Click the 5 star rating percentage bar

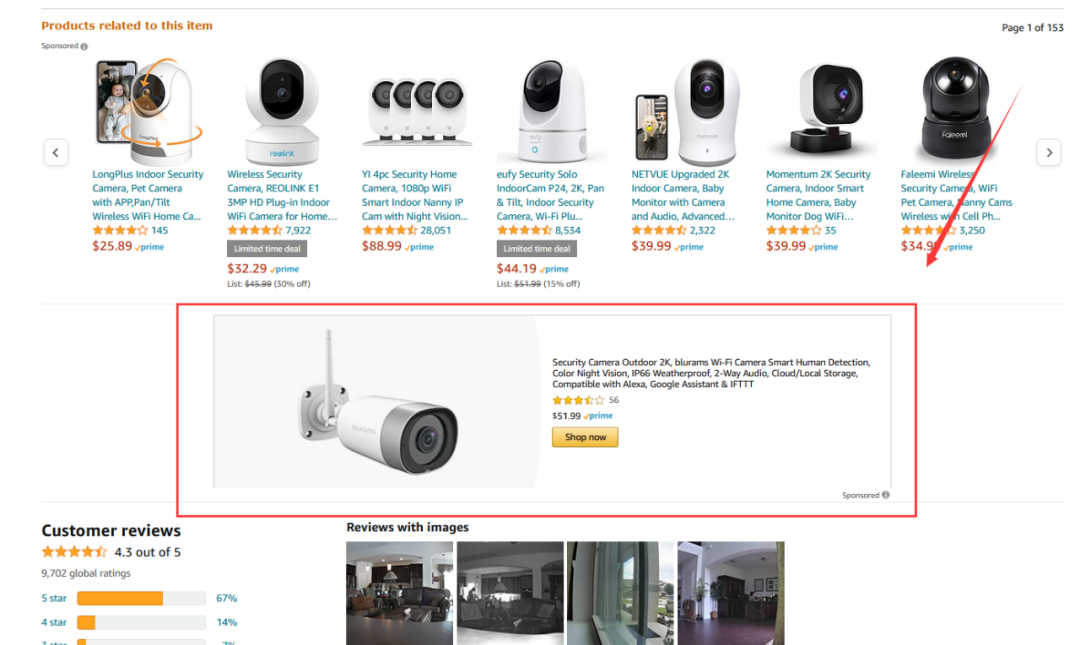point(141,598)
